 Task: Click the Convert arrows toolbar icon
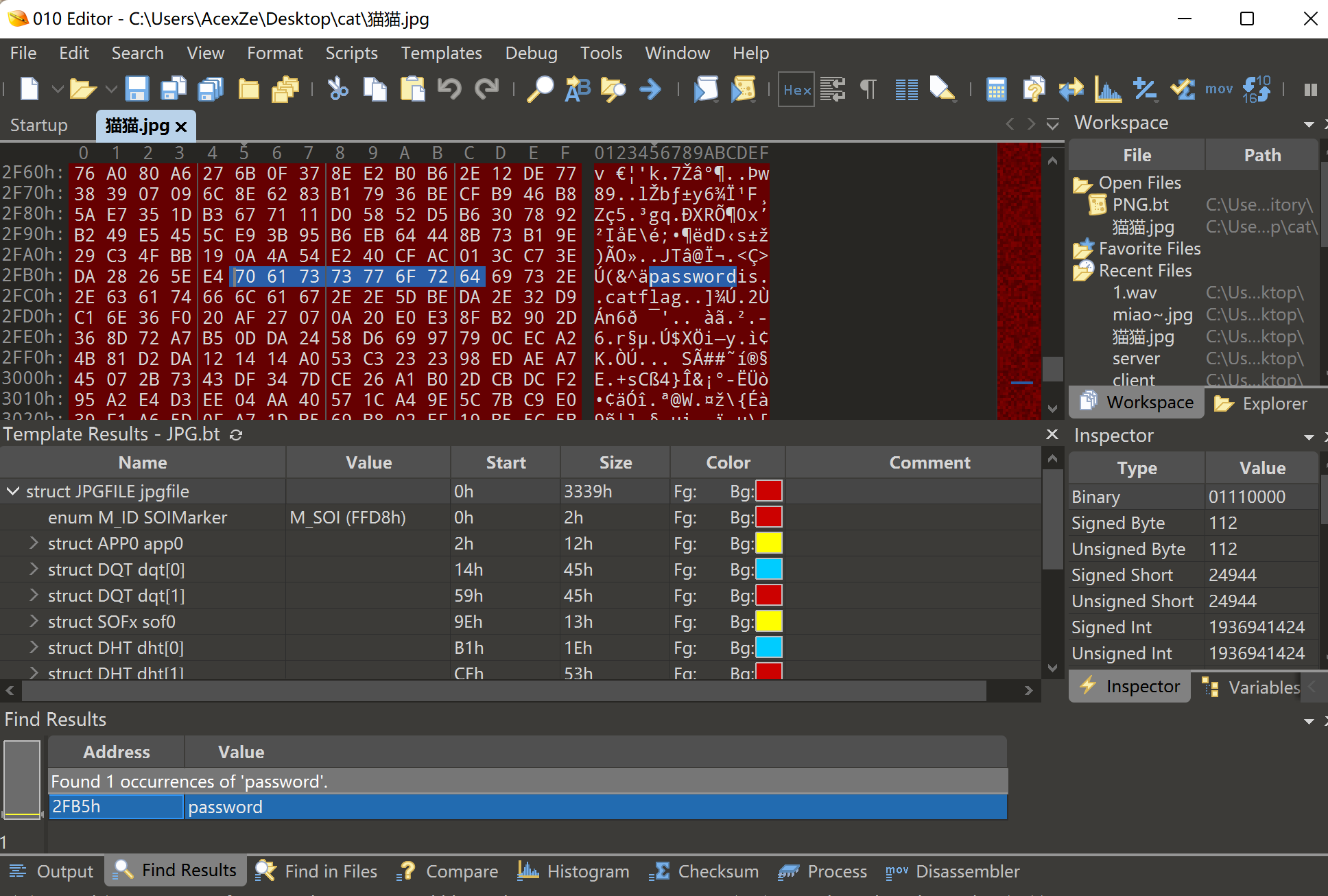[x=1071, y=89]
